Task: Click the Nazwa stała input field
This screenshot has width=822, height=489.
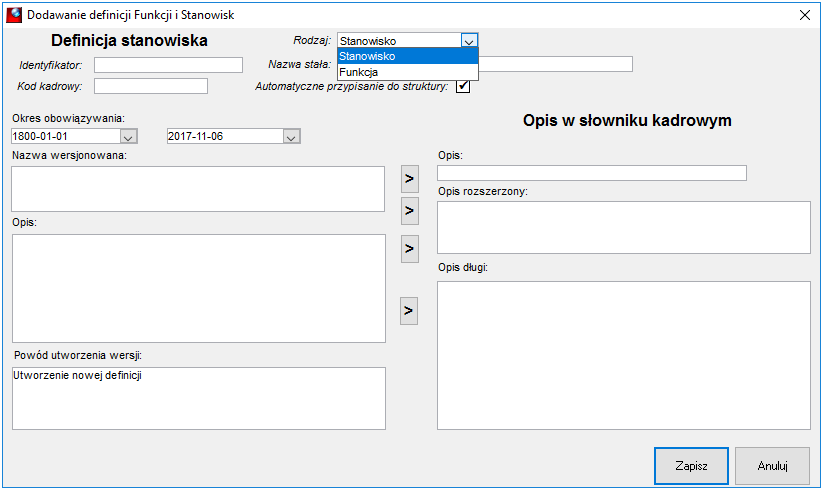Action: coord(555,64)
